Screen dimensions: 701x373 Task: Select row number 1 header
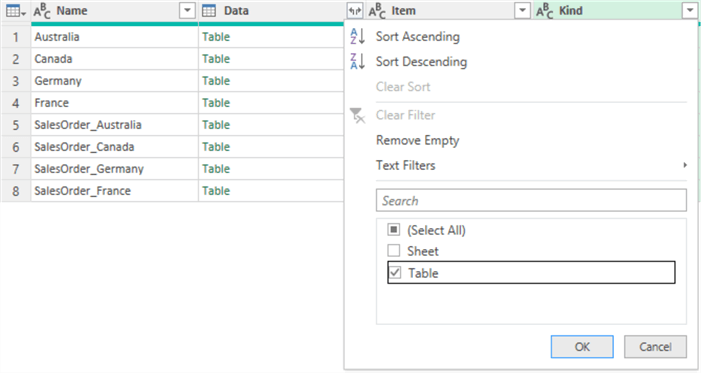point(16,37)
